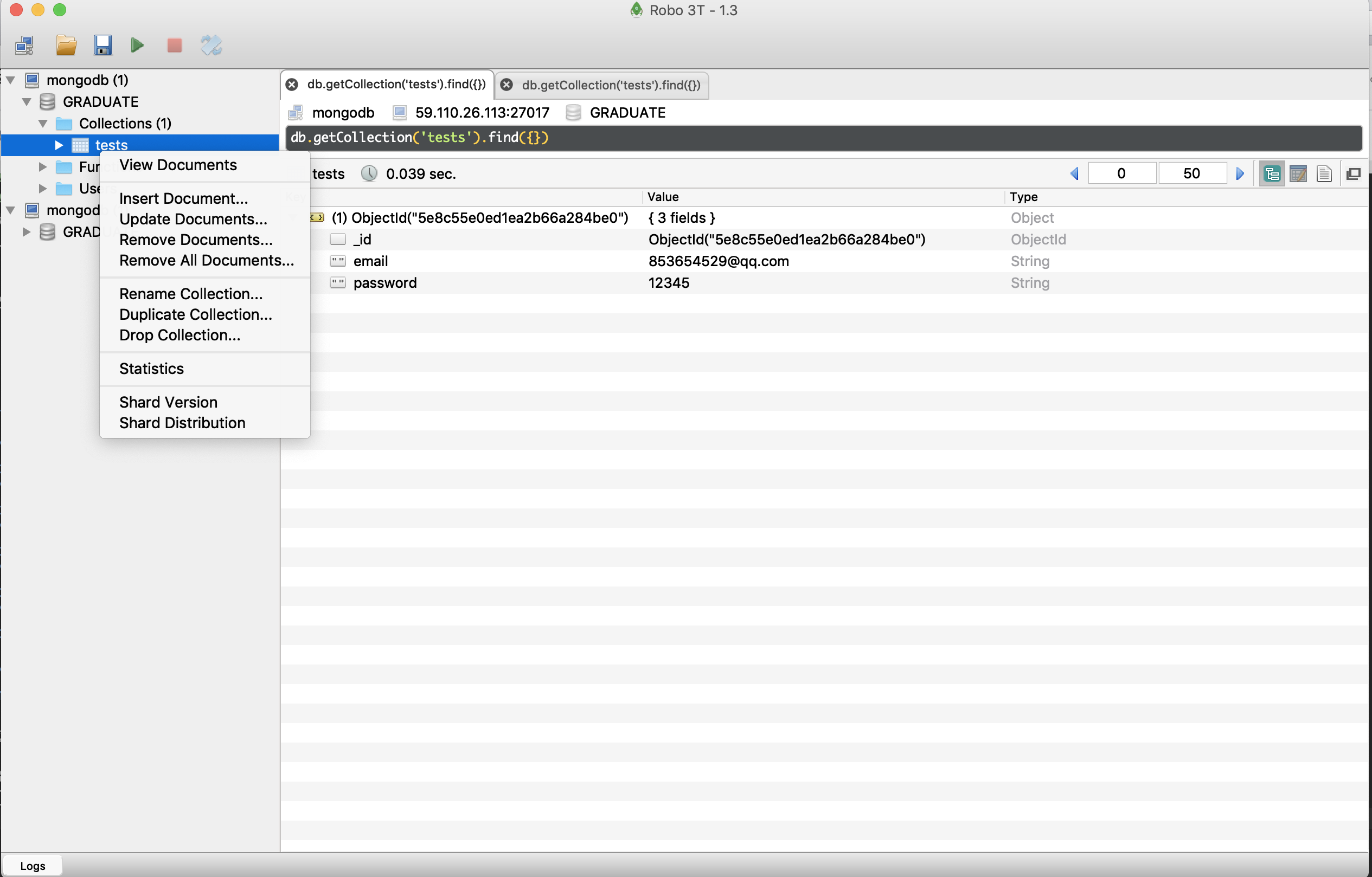Close the first tests find tab
1372x877 pixels.
point(292,85)
